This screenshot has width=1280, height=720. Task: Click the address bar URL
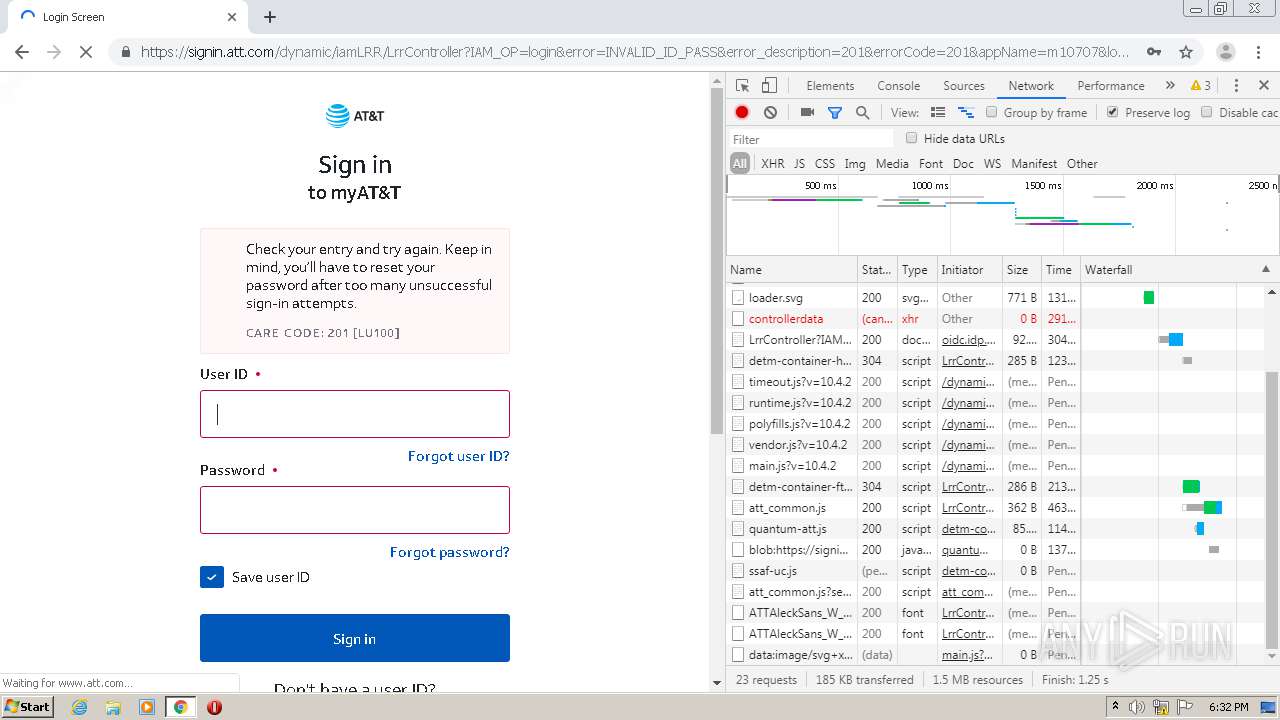635,52
